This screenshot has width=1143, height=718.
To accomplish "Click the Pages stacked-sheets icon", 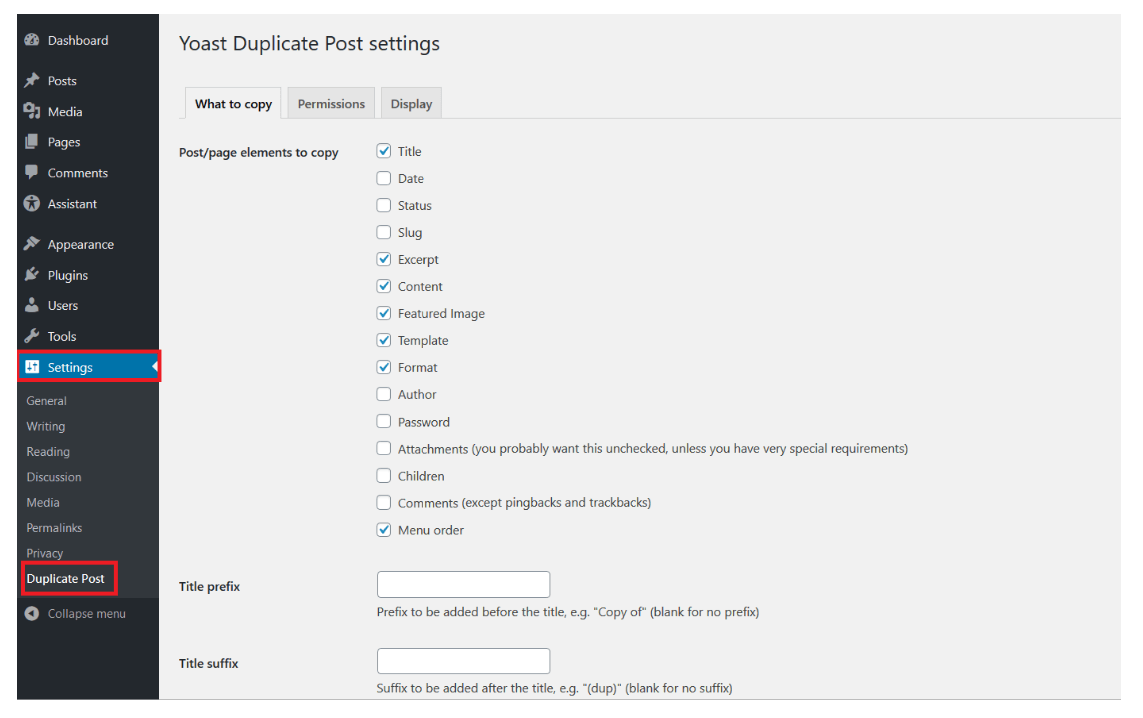I will click(31, 141).
